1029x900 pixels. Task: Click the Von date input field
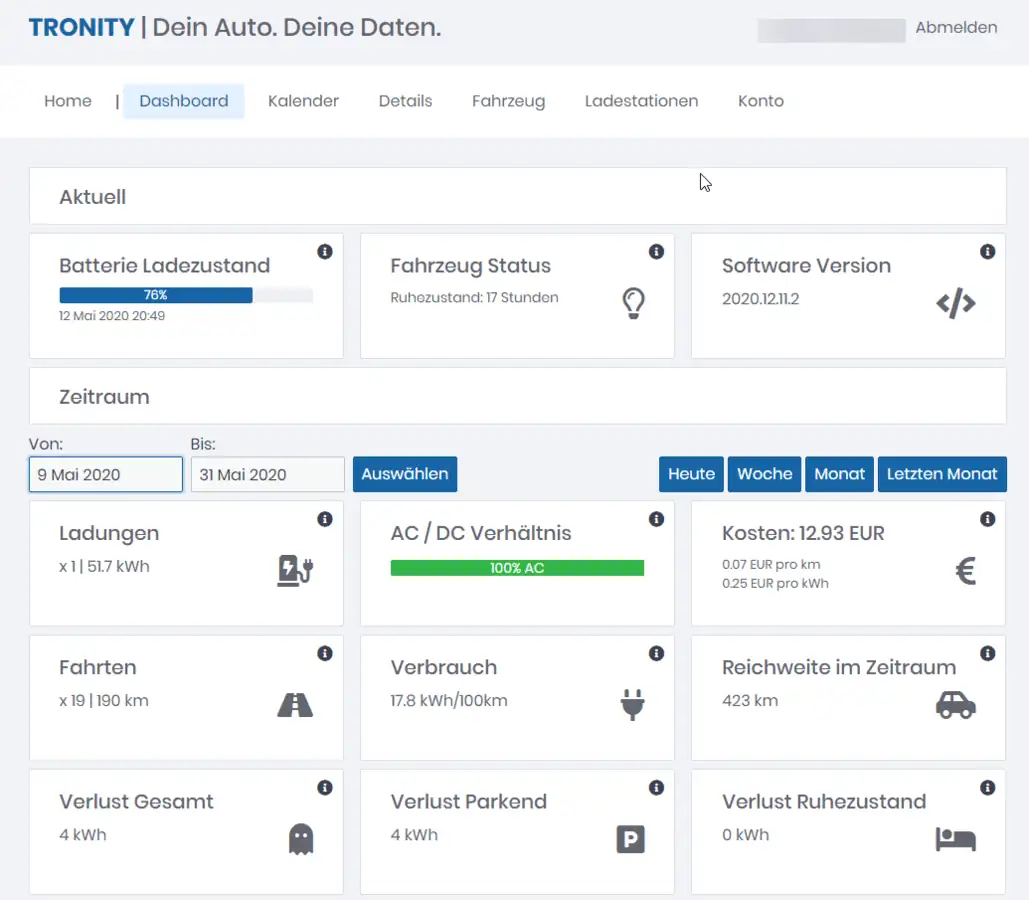click(106, 475)
